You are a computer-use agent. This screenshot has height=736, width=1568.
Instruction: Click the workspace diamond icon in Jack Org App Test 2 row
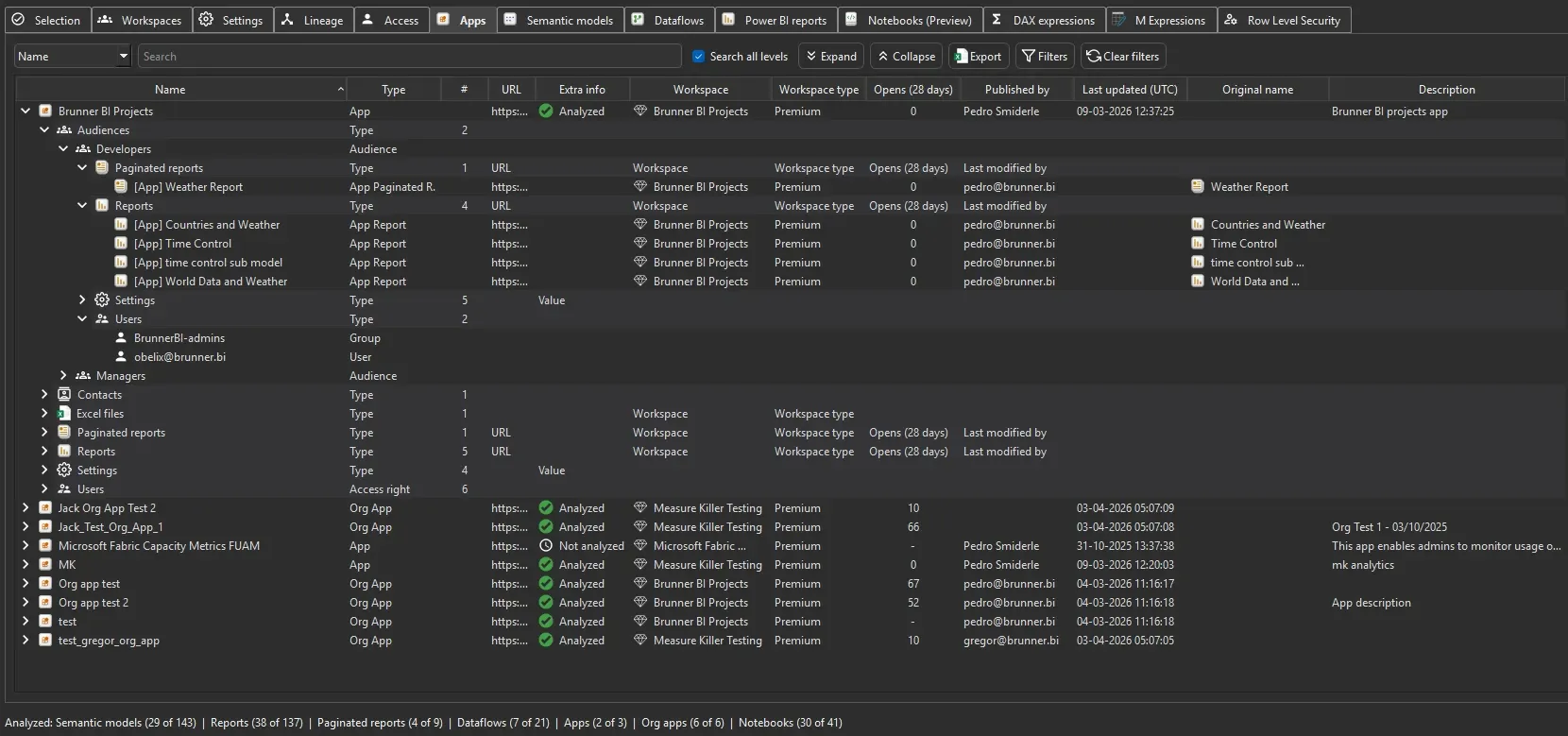[640, 508]
